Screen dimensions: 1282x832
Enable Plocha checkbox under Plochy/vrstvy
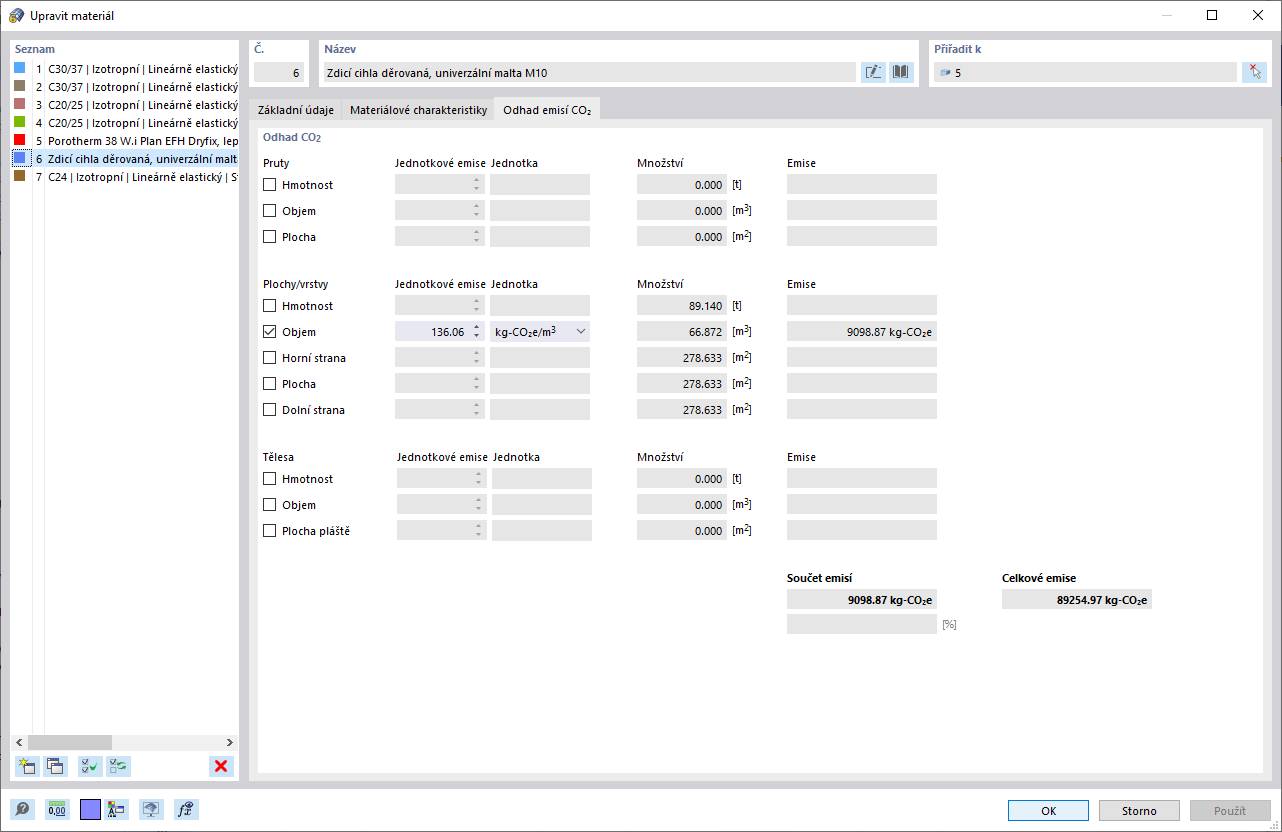tap(269, 384)
